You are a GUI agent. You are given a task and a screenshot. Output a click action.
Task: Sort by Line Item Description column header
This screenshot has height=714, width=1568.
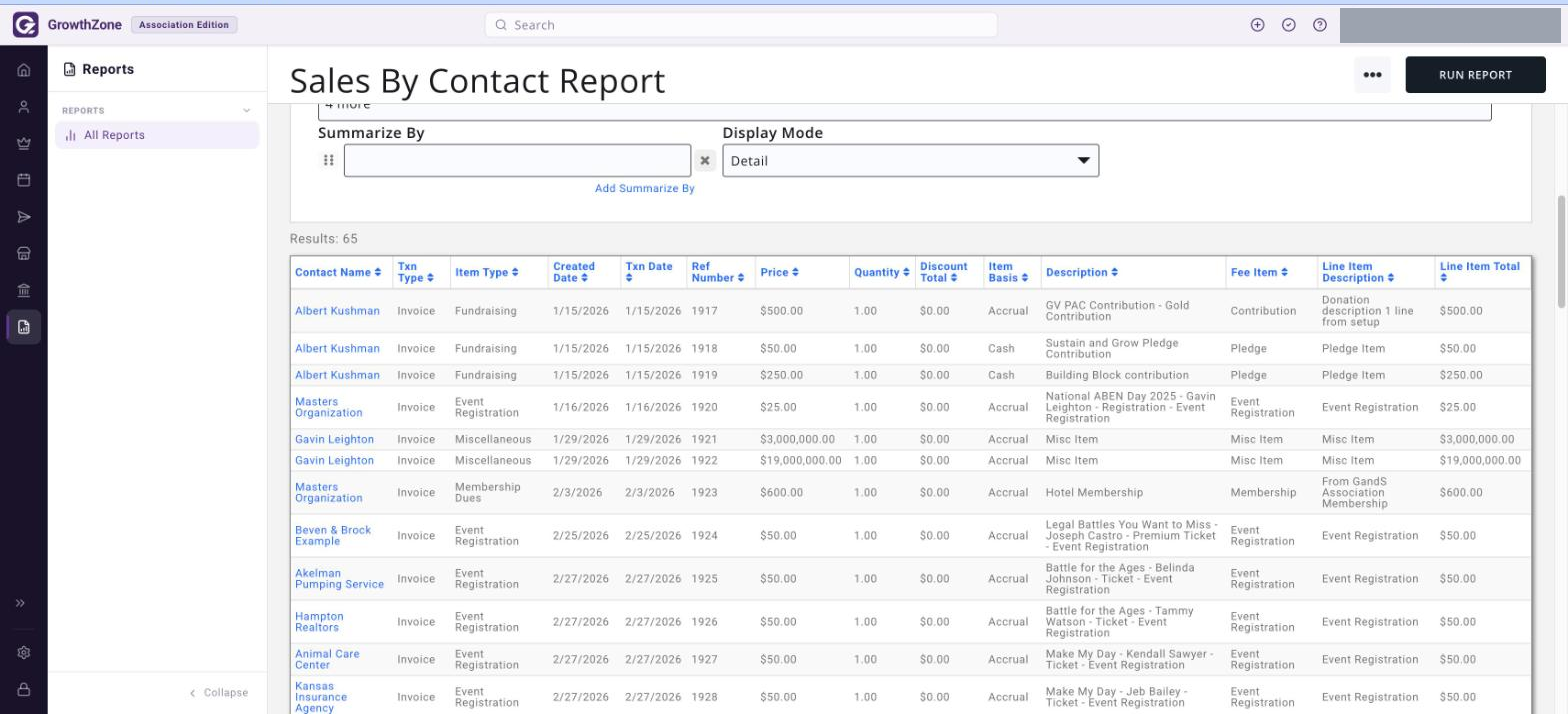pyautogui.click(x=1357, y=272)
